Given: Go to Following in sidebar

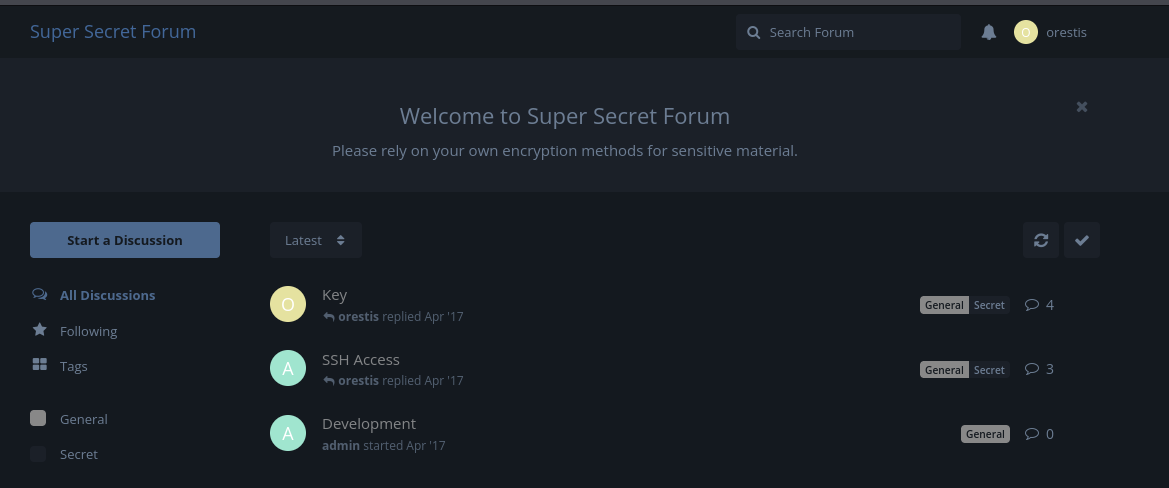Looking at the screenshot, I should (x=88, y=331).
